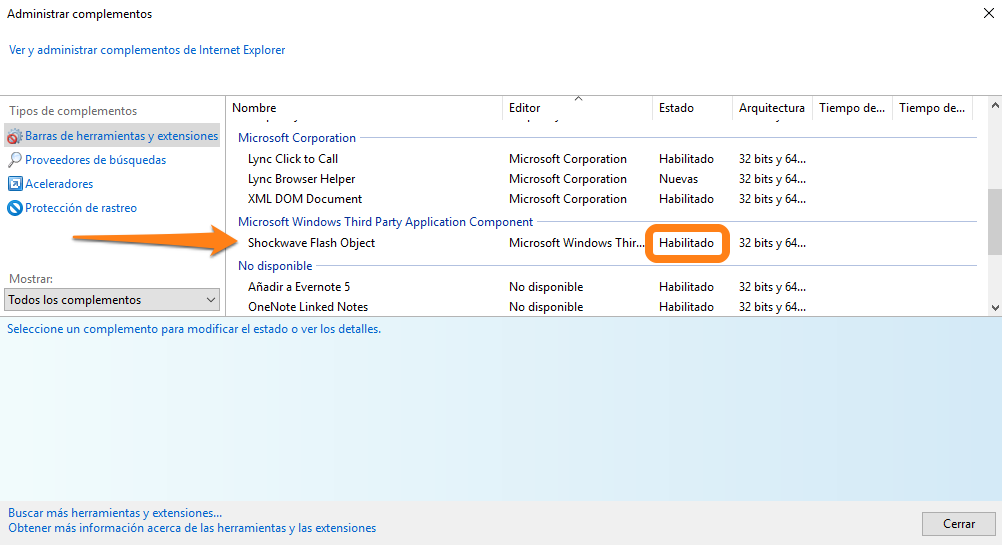The image size is (1002, 545).
Task: Select OneNote Linked Notes add-on
Action: coord(307,307)
